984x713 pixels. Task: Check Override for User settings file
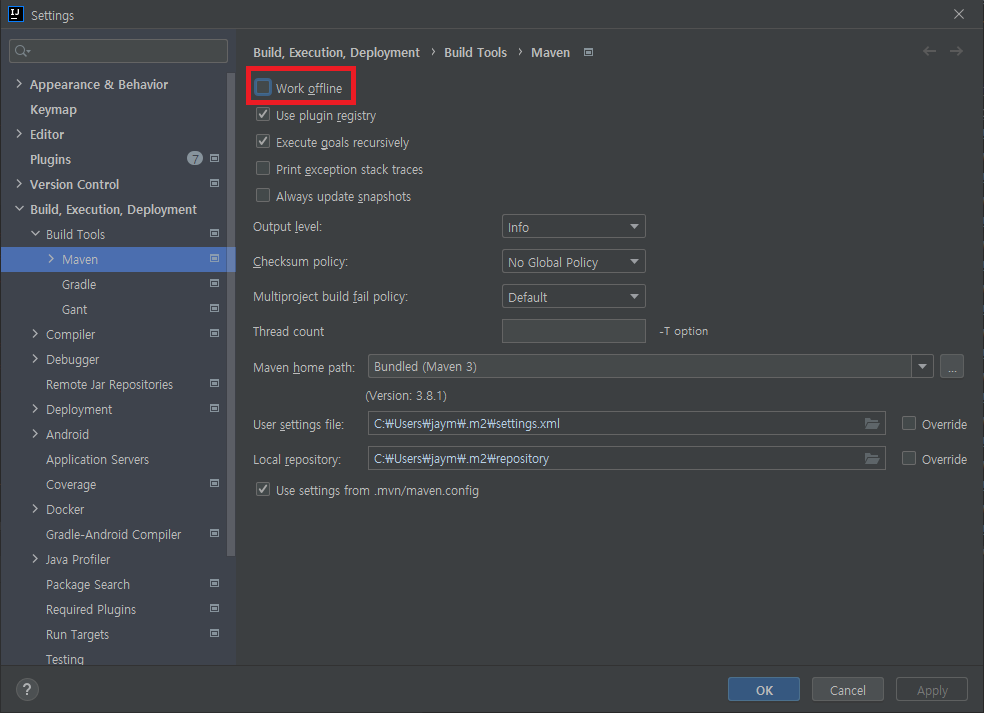pos(909,424)
